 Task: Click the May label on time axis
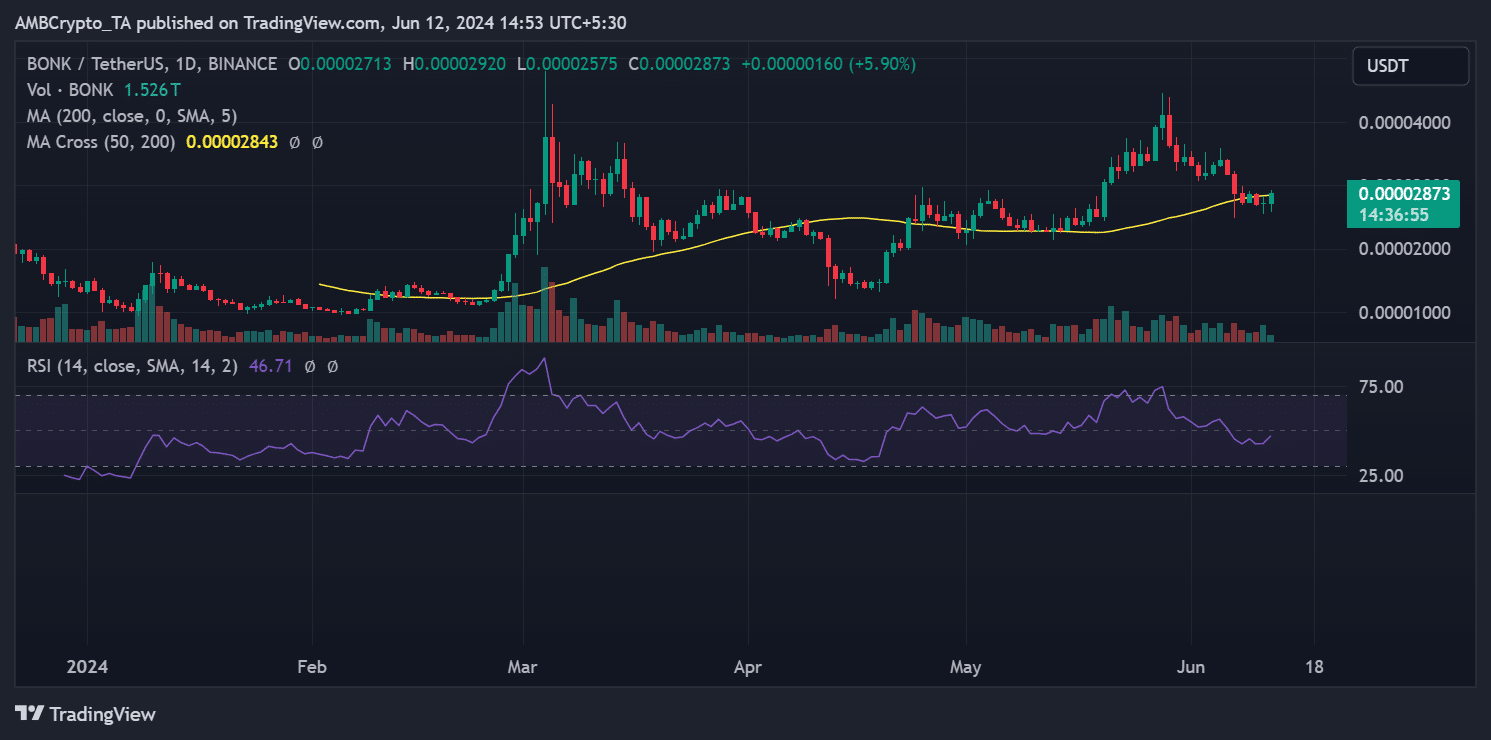965,667
